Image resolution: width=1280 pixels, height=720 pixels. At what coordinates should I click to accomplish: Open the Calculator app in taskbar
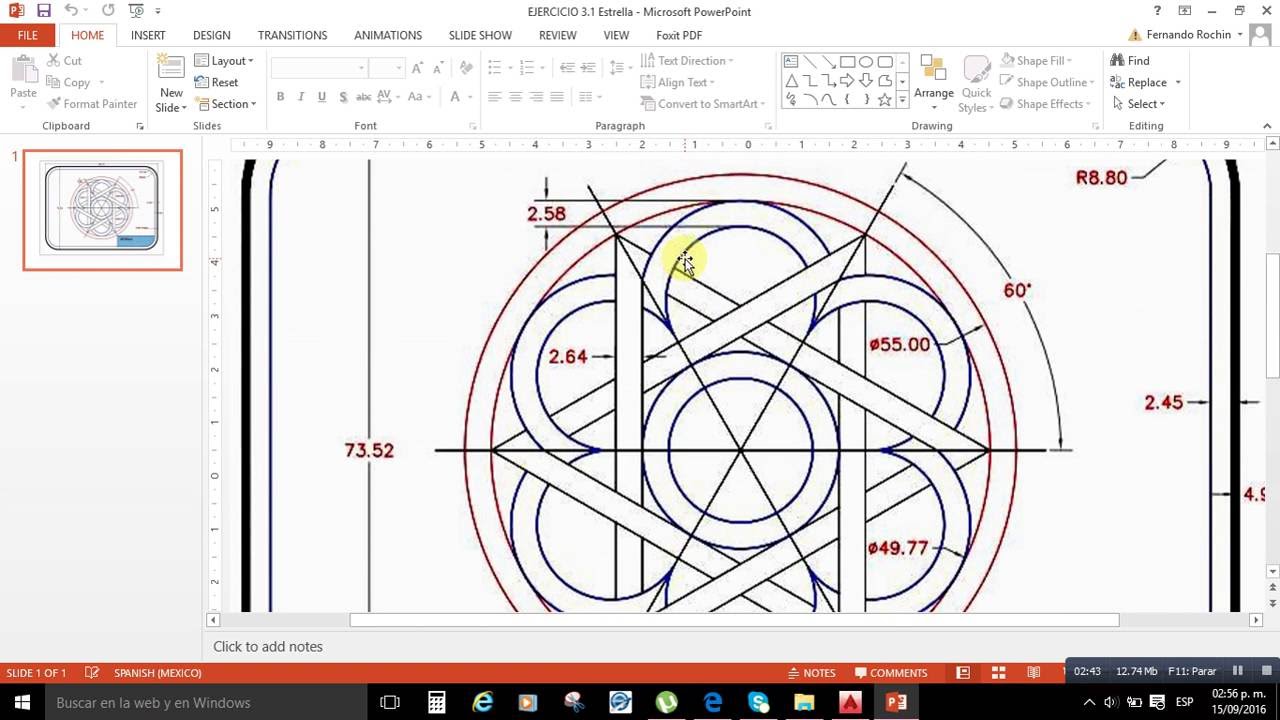click(437, 702)
